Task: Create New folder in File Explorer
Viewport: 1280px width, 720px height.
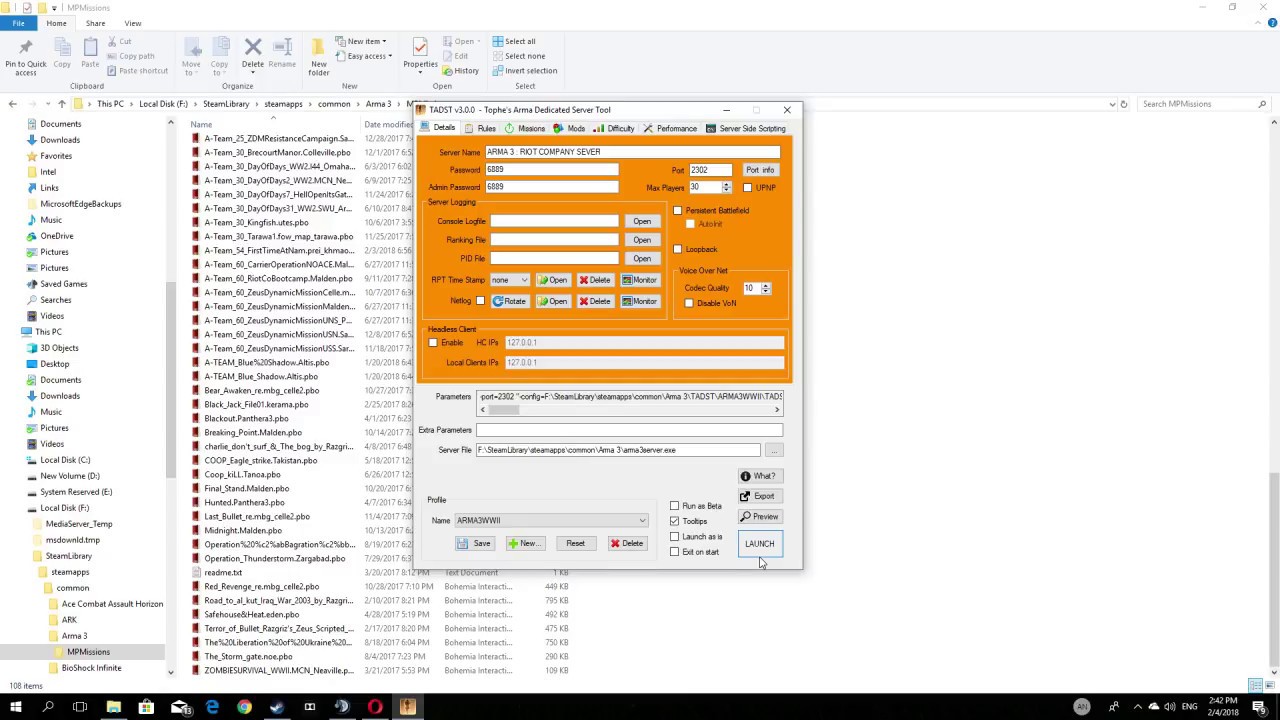Action: coord(319,58)
